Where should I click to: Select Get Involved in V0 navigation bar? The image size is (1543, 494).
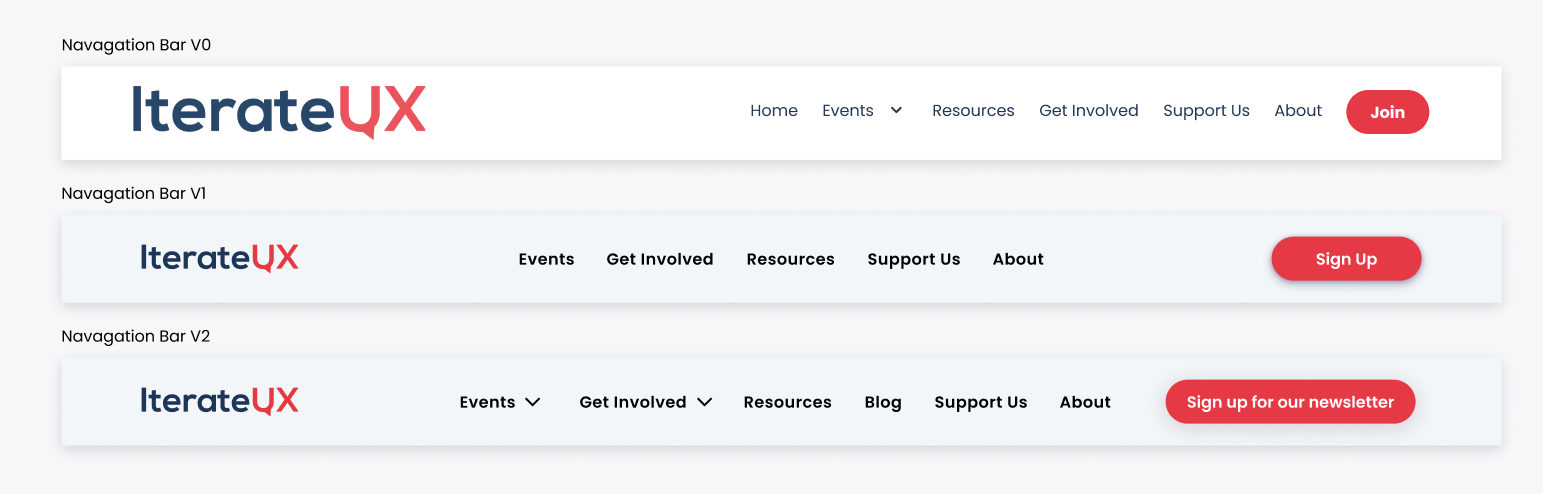pos(1089,111)
